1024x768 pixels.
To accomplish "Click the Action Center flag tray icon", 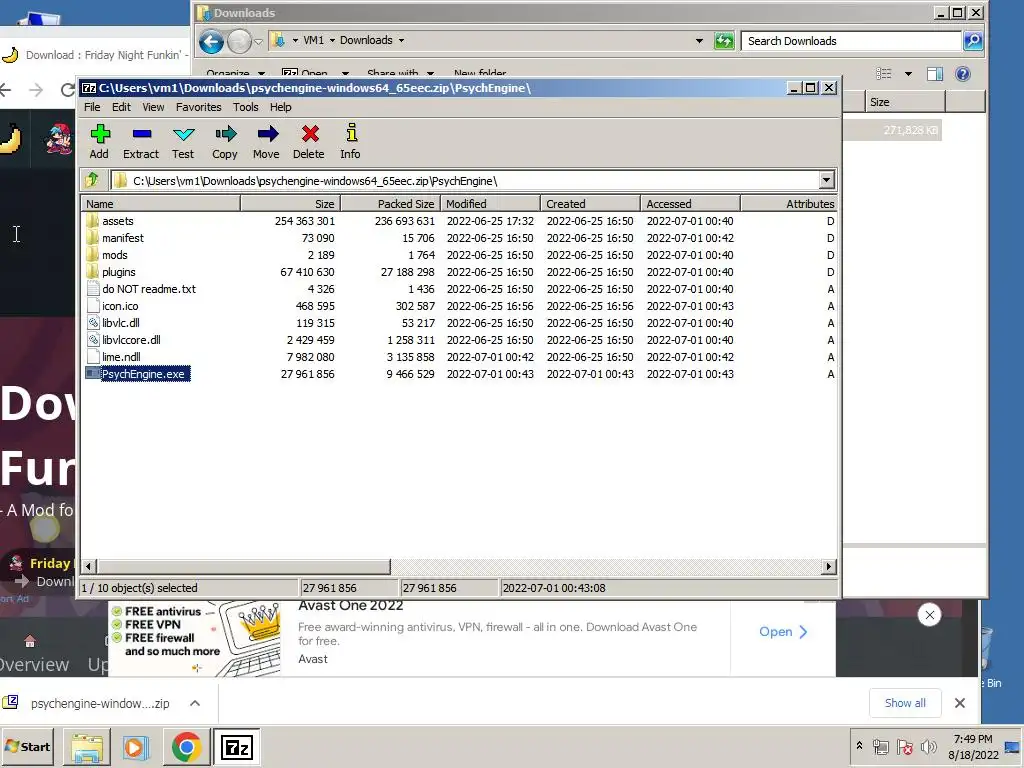I will [x=904, y=746].
